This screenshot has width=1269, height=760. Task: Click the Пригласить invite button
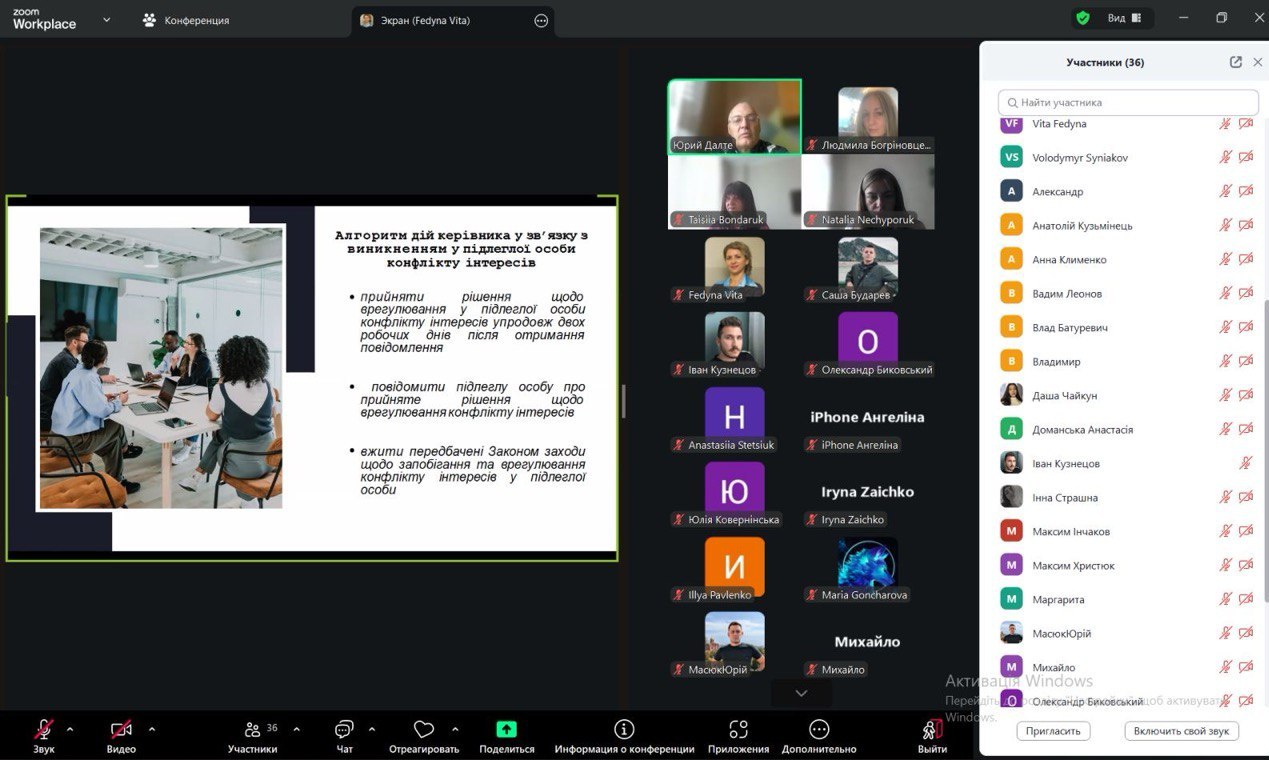pyautogui.click(x=1053, y=731)
